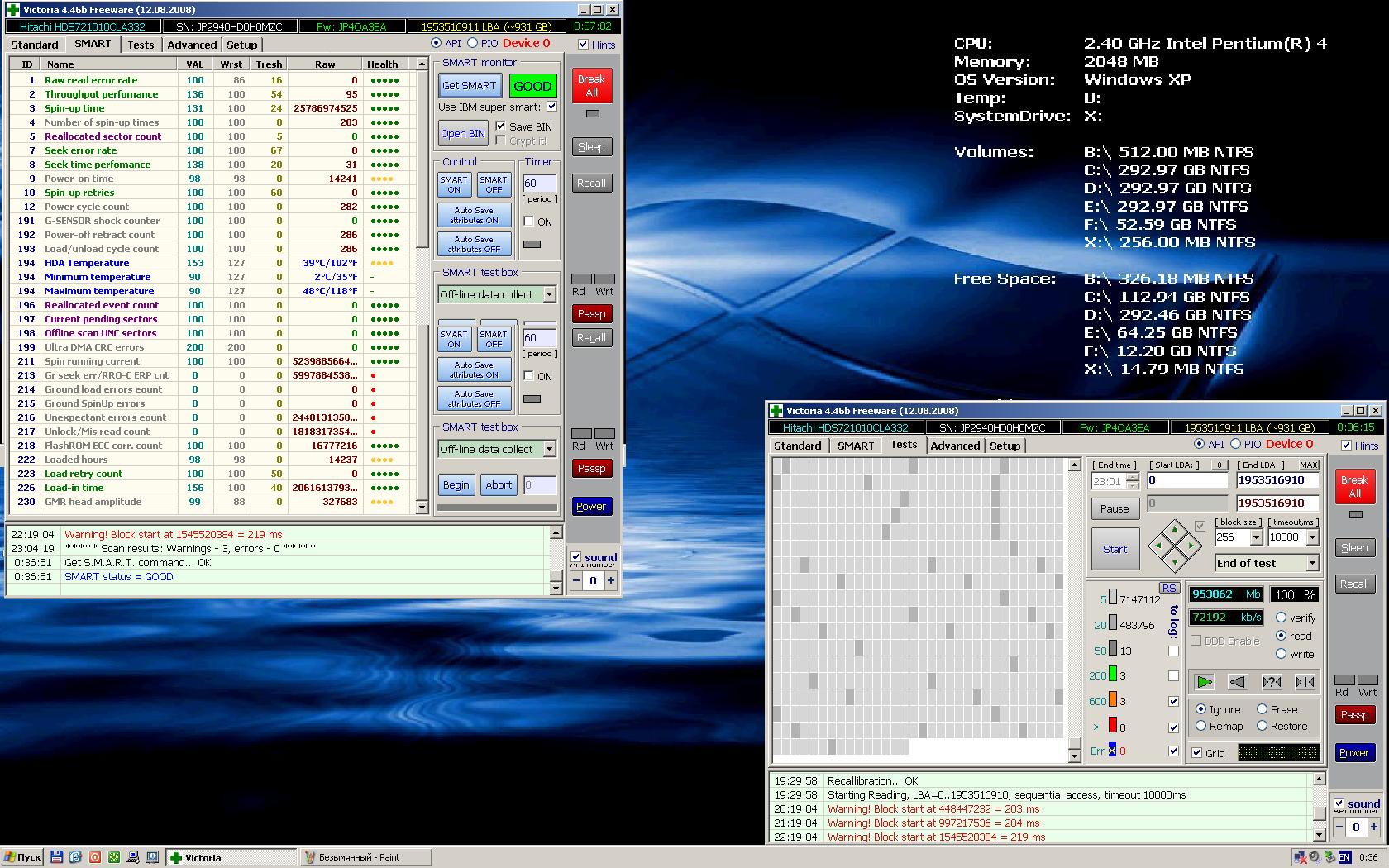Select the Remap radio option
The width and height of the screenshot is (1389, 868).
[x=1200, y=726]
